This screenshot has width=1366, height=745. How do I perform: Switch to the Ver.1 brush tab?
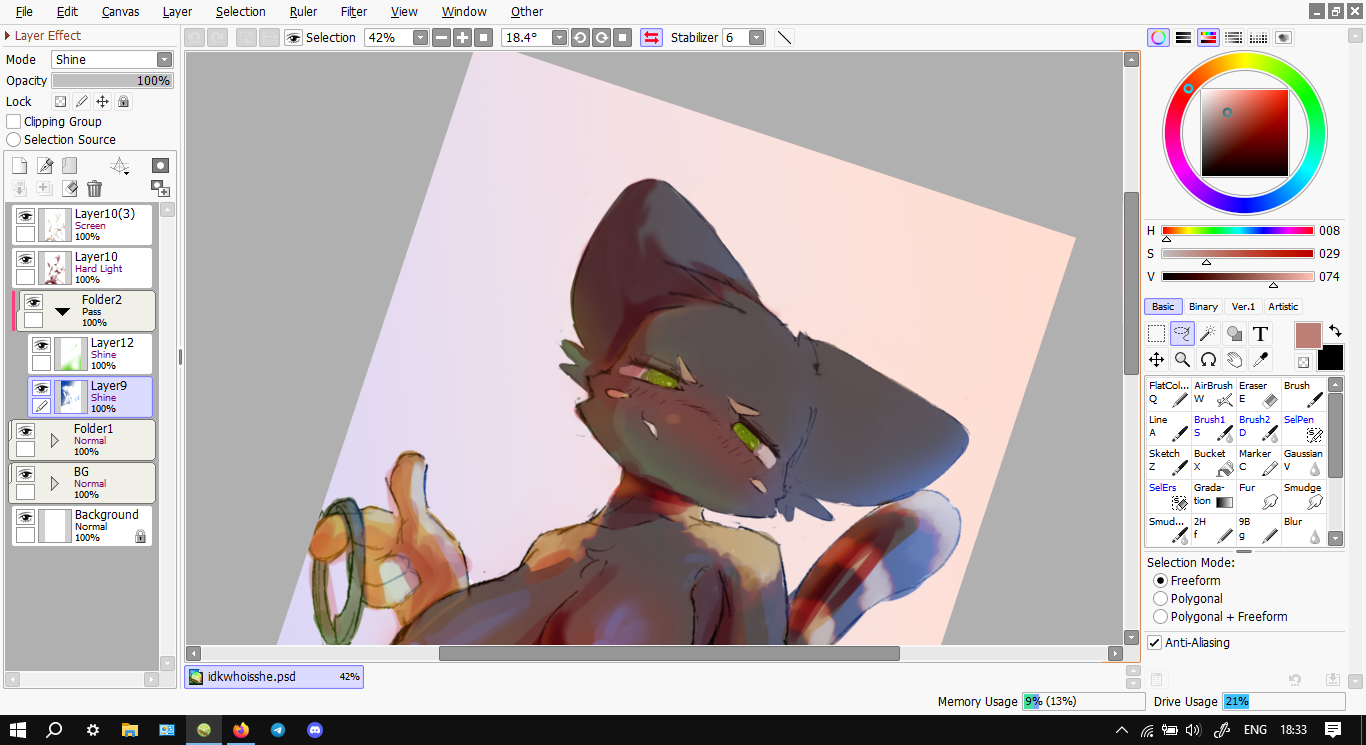click(x=1243, y=306)
